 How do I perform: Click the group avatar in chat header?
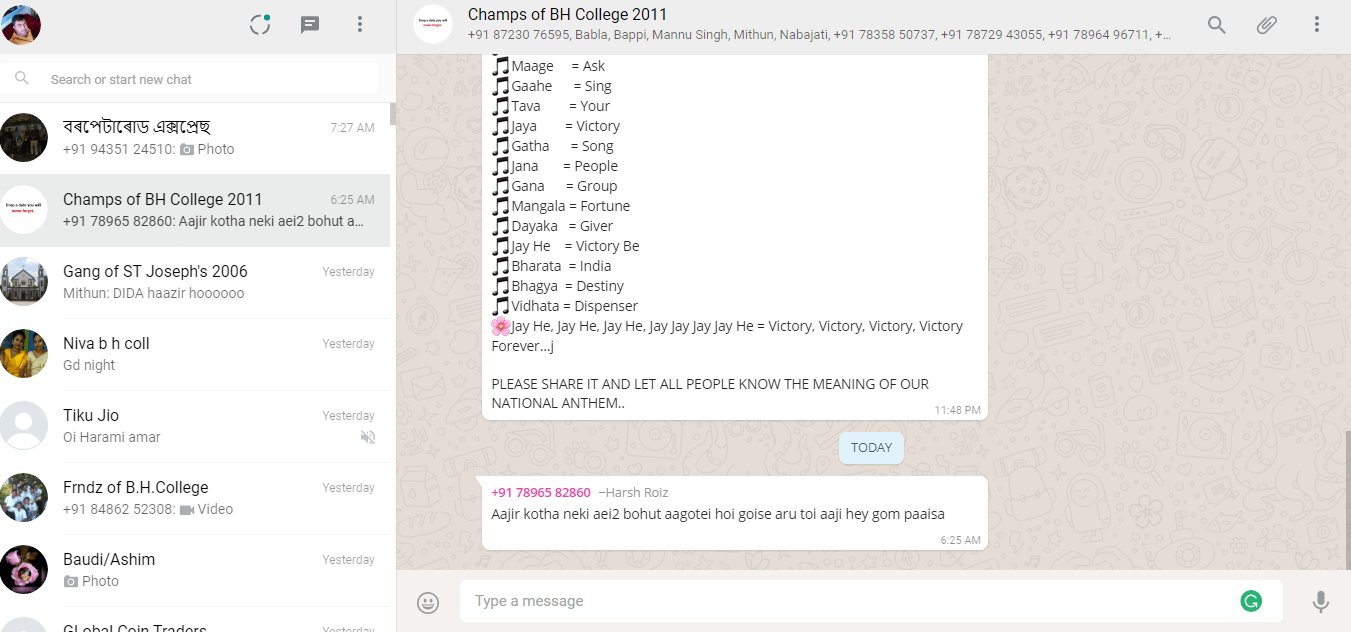(x=433, y=24)
